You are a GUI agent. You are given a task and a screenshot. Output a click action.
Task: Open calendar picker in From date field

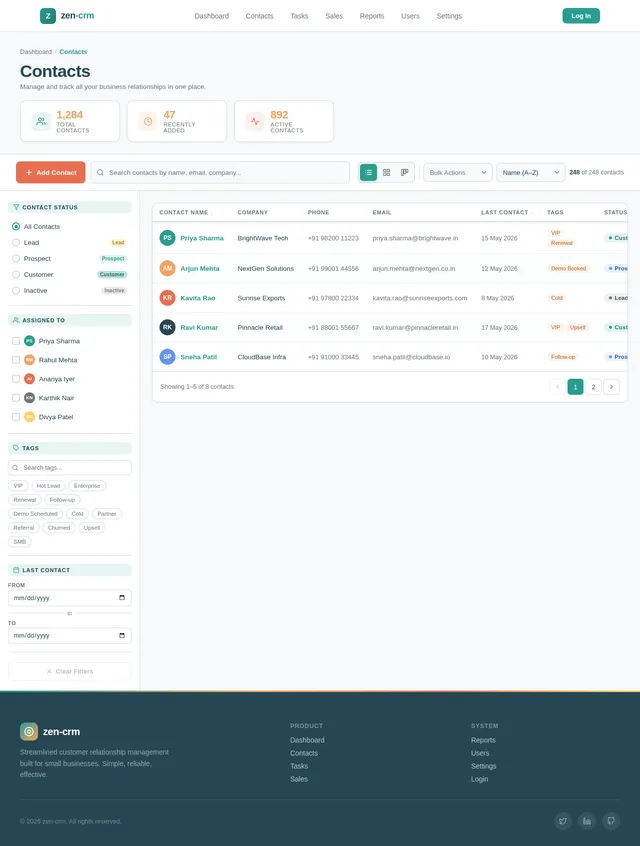[122, 598]
